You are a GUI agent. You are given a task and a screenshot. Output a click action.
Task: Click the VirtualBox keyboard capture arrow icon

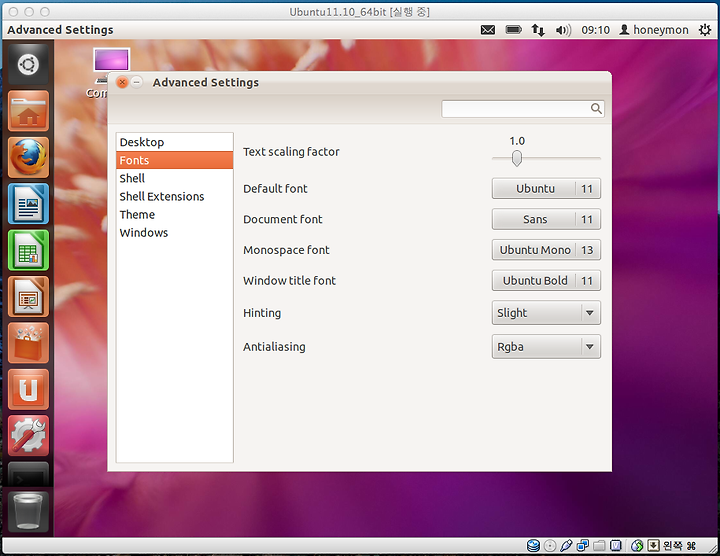653,545
